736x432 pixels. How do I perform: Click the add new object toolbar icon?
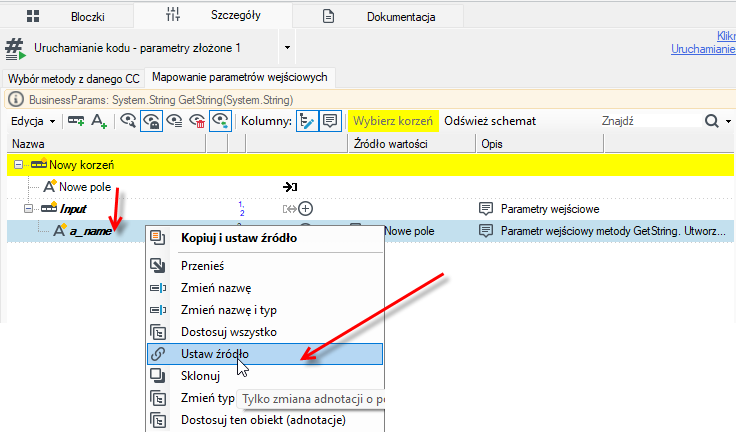(x=76, y=121)
